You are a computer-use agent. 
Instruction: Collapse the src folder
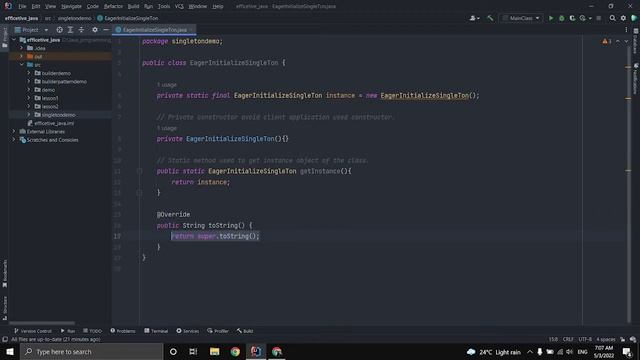point(22,64)
